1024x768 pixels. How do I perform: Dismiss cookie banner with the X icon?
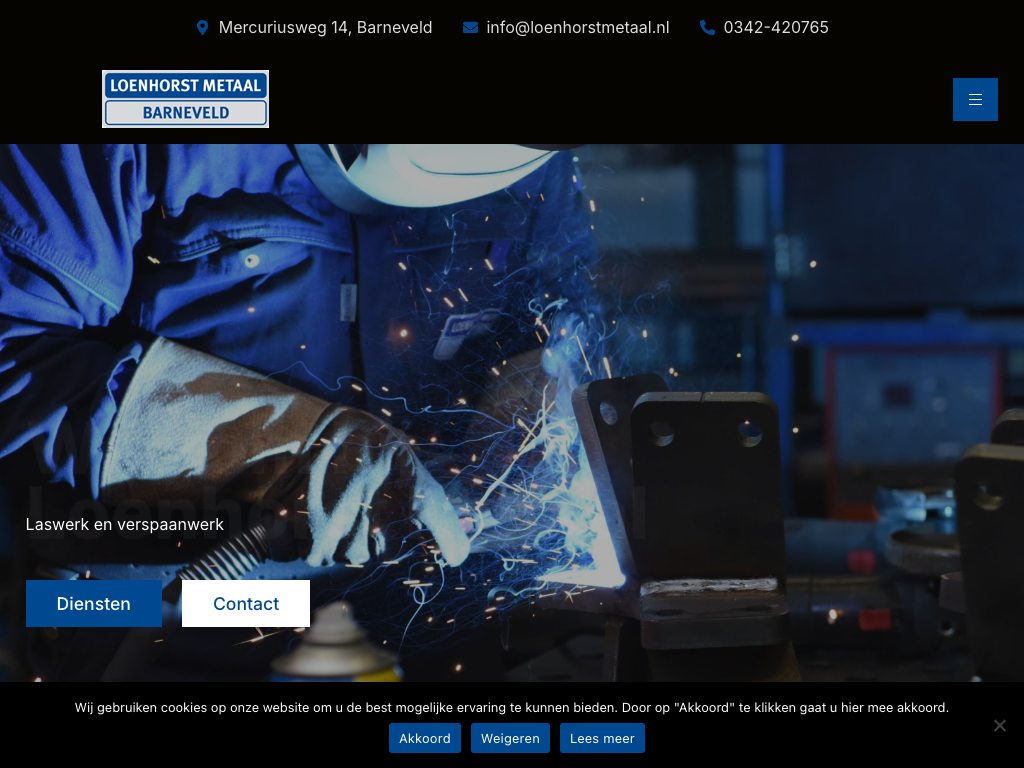999,725
